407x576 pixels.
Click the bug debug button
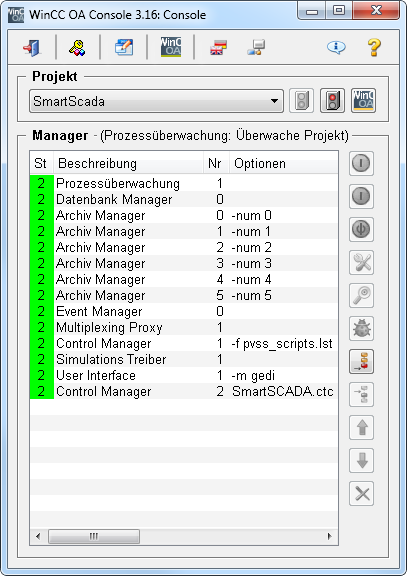tap(361, 328)
